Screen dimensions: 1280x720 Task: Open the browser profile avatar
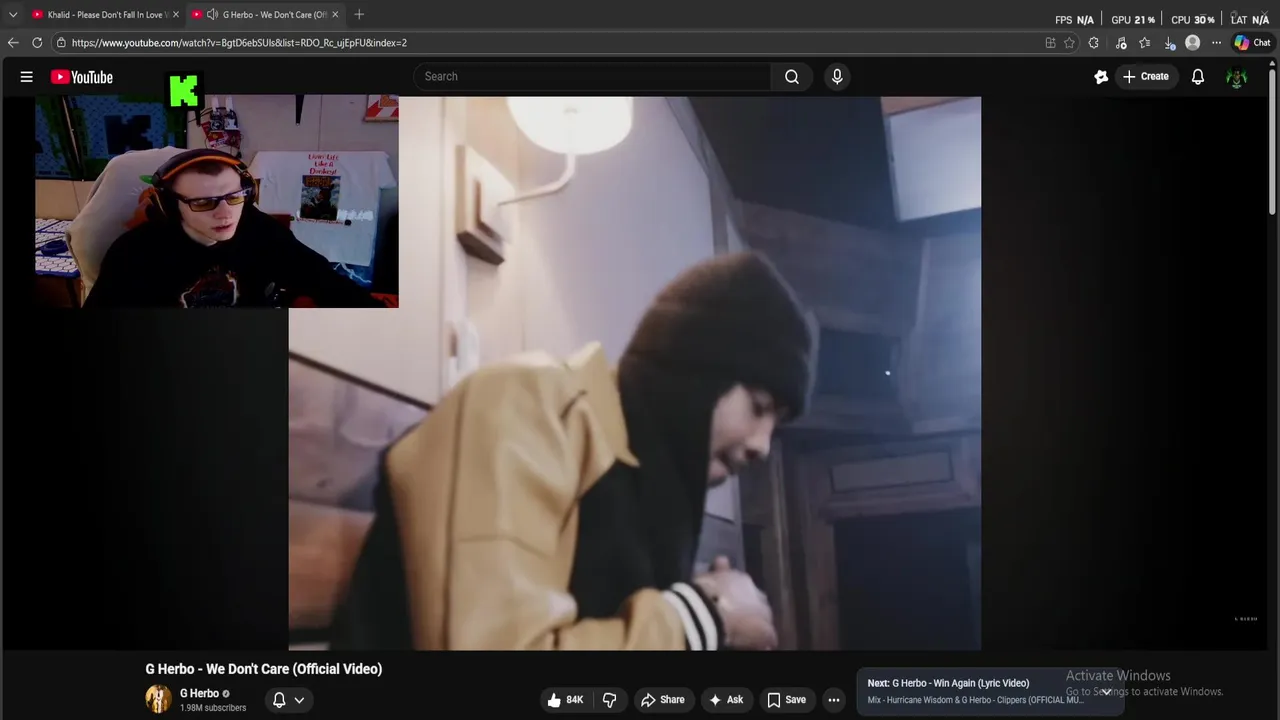(x=1192, y=43)
